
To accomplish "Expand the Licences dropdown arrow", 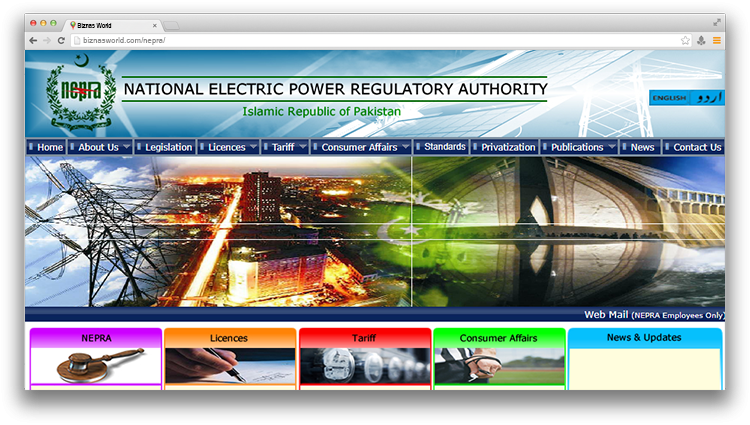I will point(254,146).
